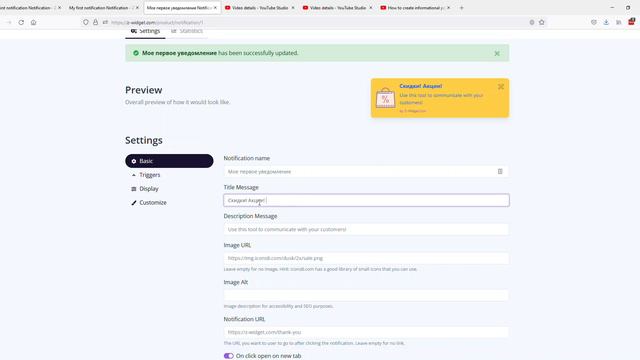
Task: Click the icon inside Notification name field
Action: tap(500, 171)
